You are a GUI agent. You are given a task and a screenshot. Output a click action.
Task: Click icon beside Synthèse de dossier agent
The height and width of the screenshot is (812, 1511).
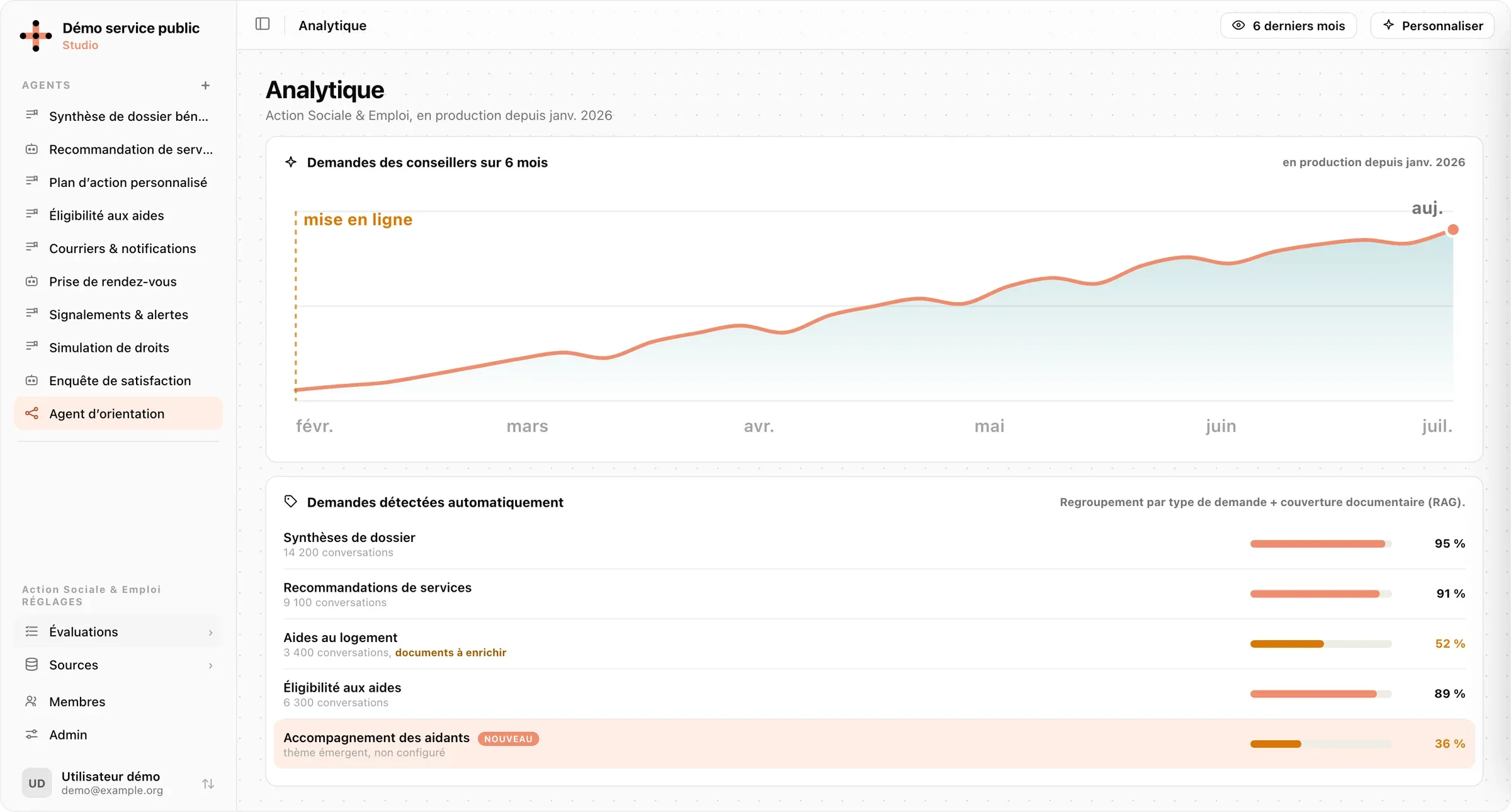31,115
